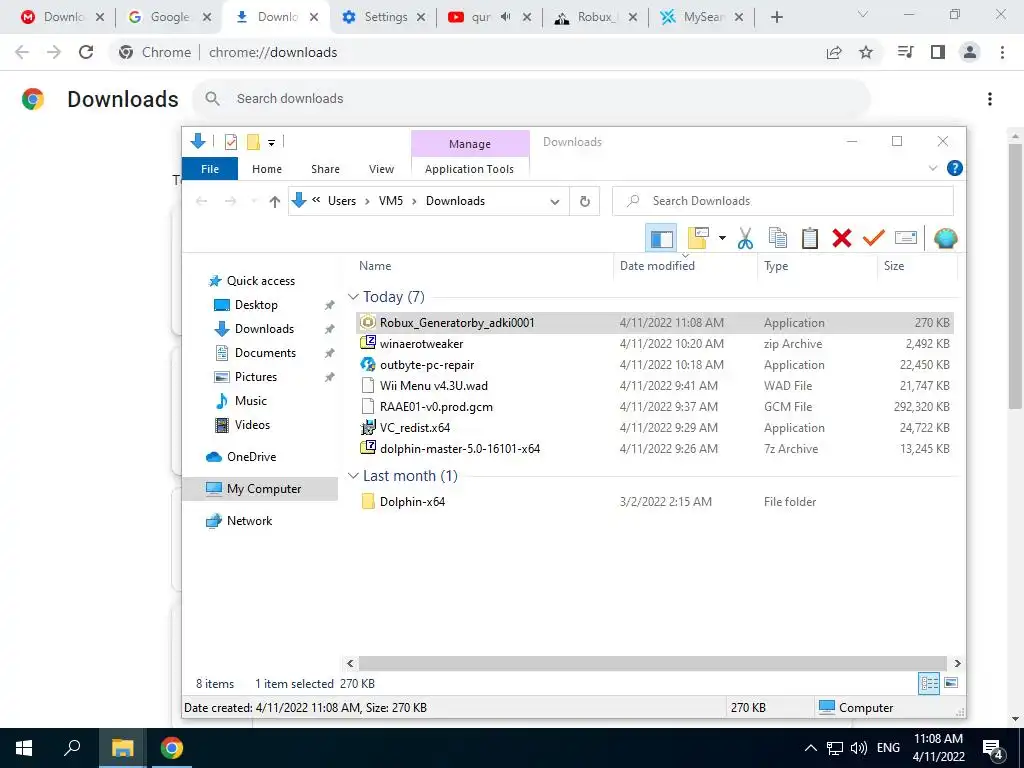Click quick access properties checkmark icon

coord(231,142)
